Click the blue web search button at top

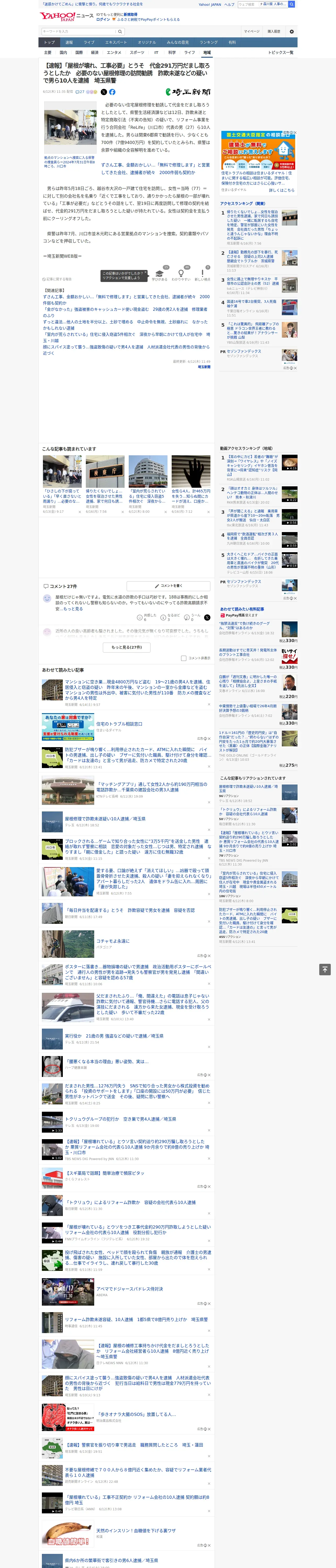click(292, 4)
